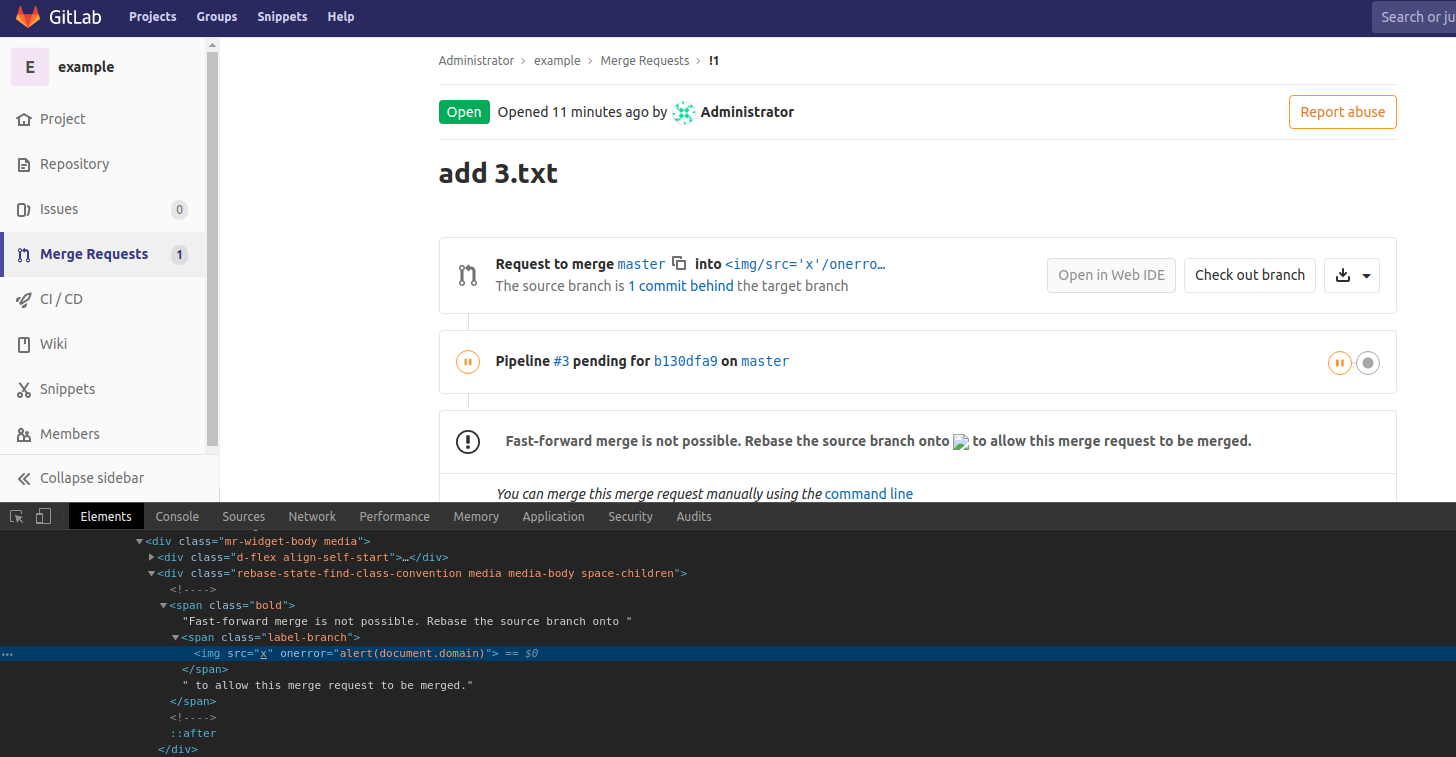The image size is (1456, 757).
Task: Click the search input field
Action: [x=1415, y=17]
